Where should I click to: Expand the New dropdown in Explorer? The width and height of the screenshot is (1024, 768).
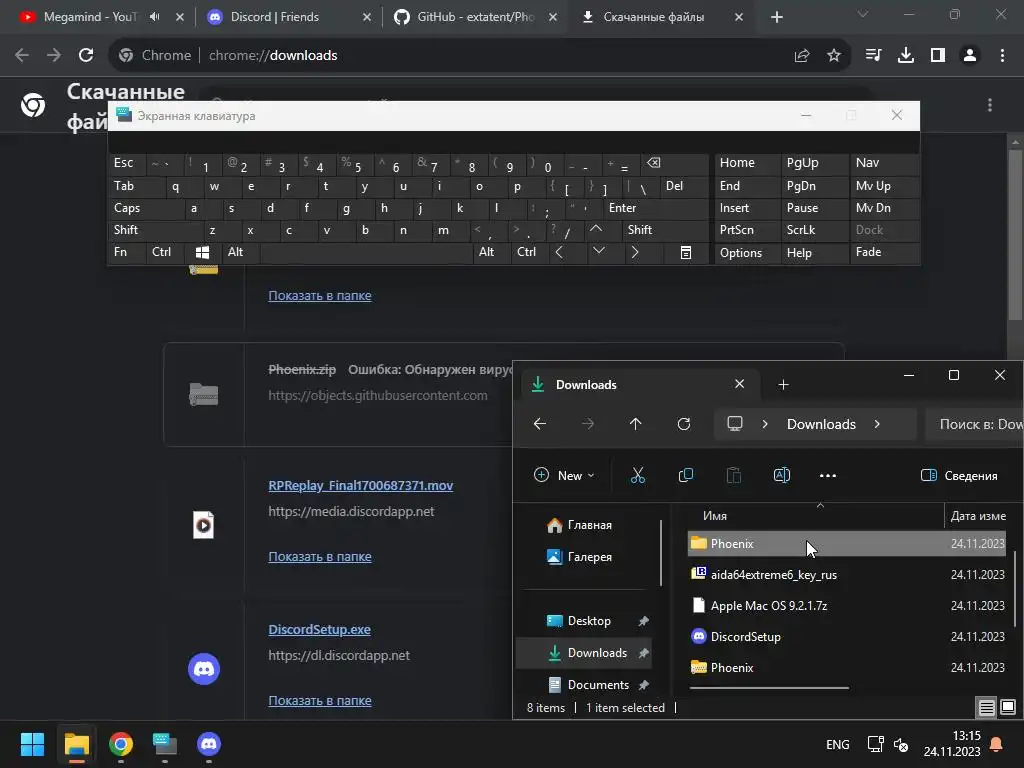pyautogui.click(x=564, y=475)
